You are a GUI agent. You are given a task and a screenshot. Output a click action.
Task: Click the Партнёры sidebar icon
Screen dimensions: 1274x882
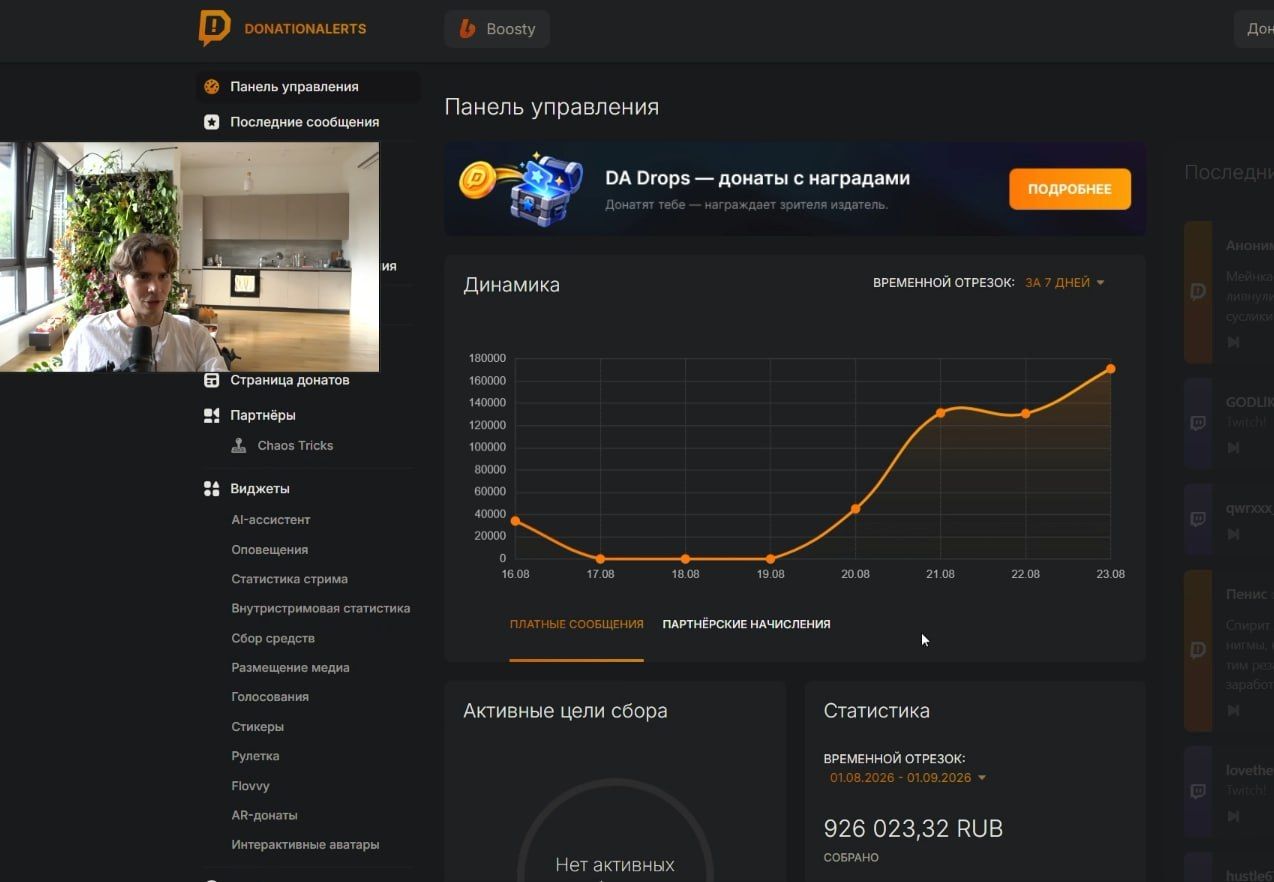[x=211, y=415]
